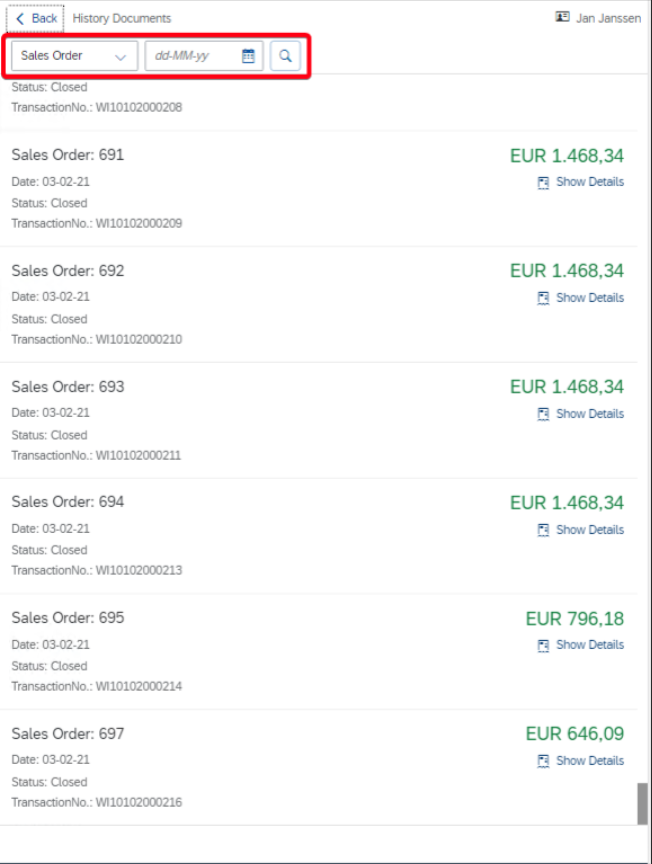Click the vertical scrollbar thumb
The image size is (652, 864).
point(642,804)
